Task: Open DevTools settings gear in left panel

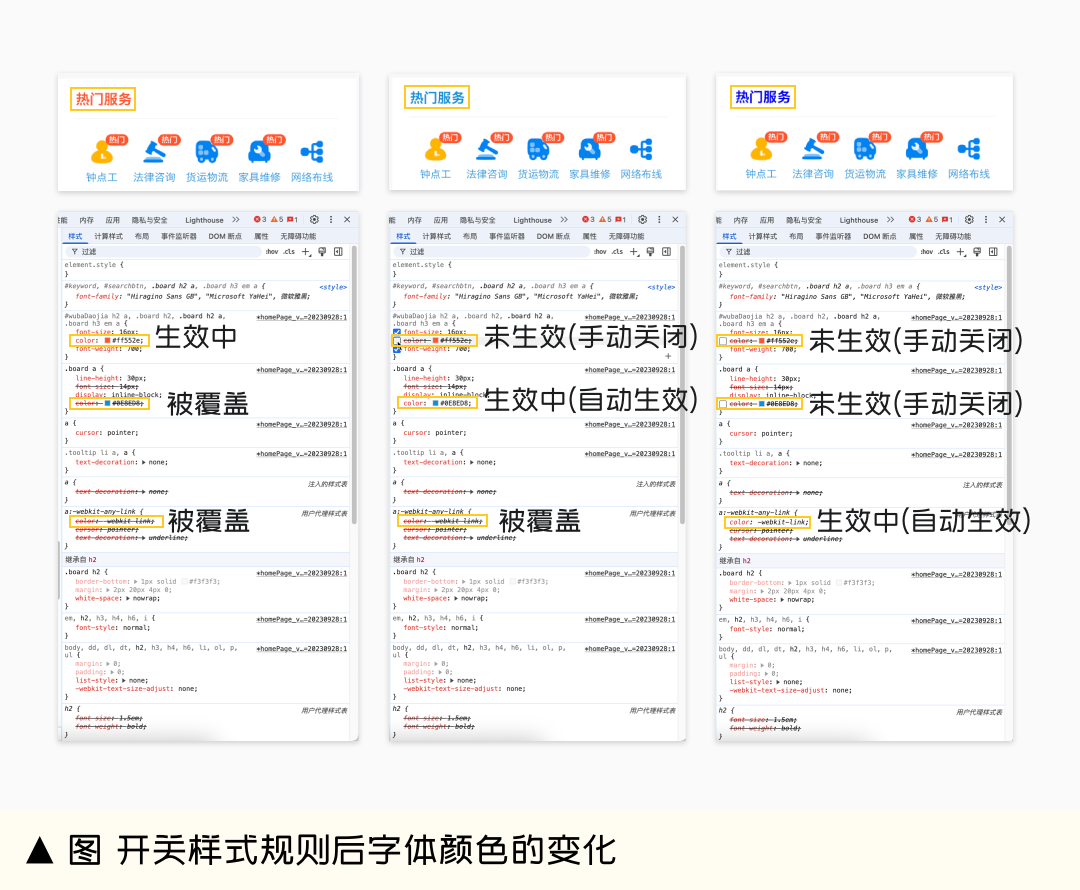Action: point(314,220)
